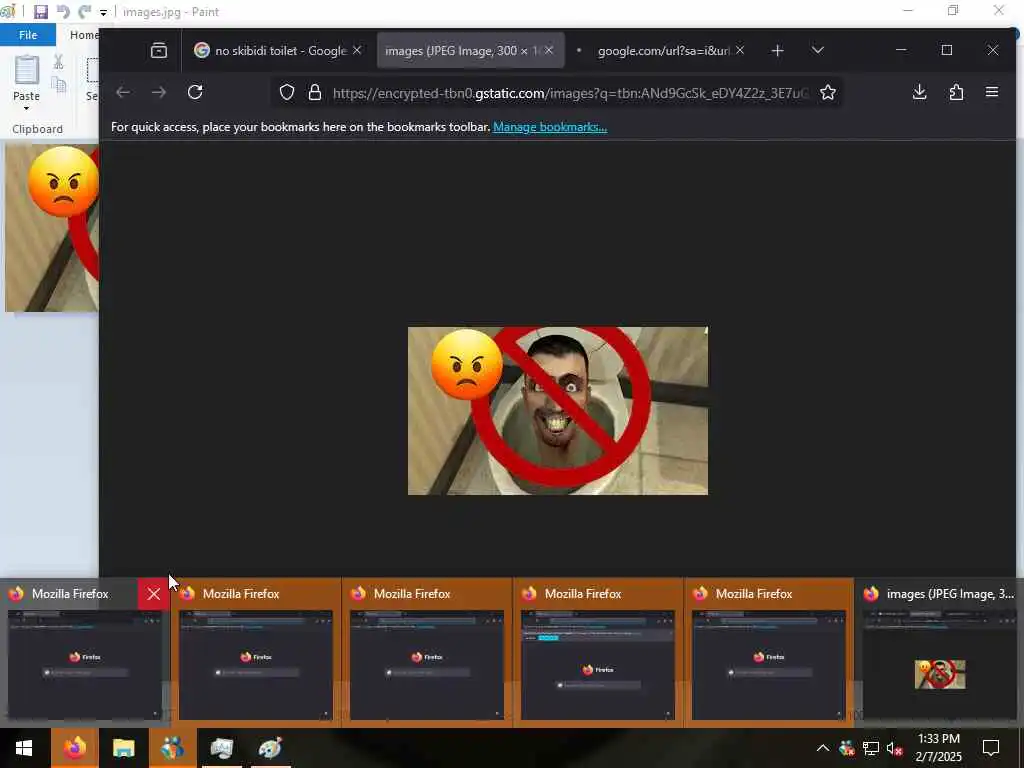Open the Windows notification center
The height and width of the screenshot is (768, 1024).
coord(991,748)
